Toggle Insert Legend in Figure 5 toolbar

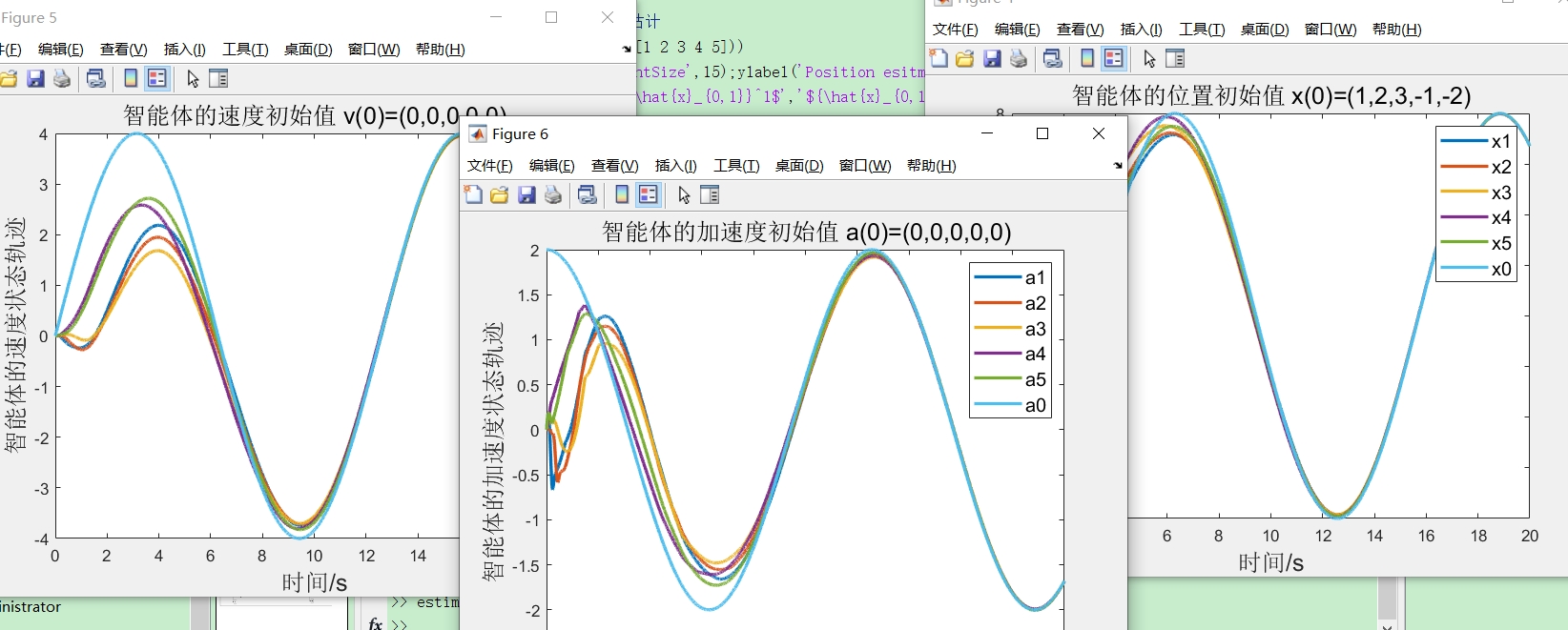pos(157,78)
